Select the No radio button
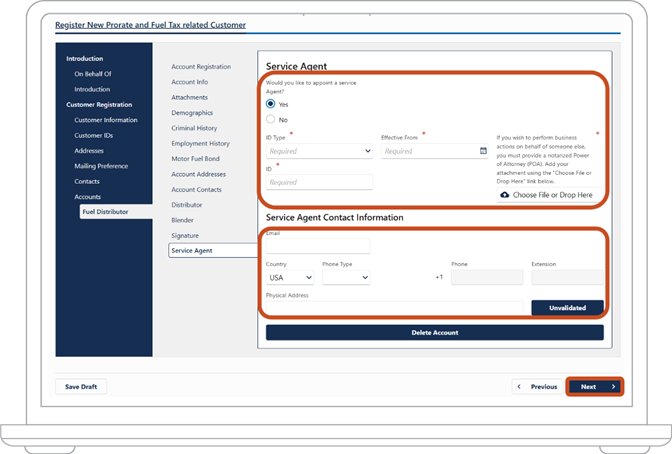Viewport: 672px width, 454px height. tap(270, 119)
